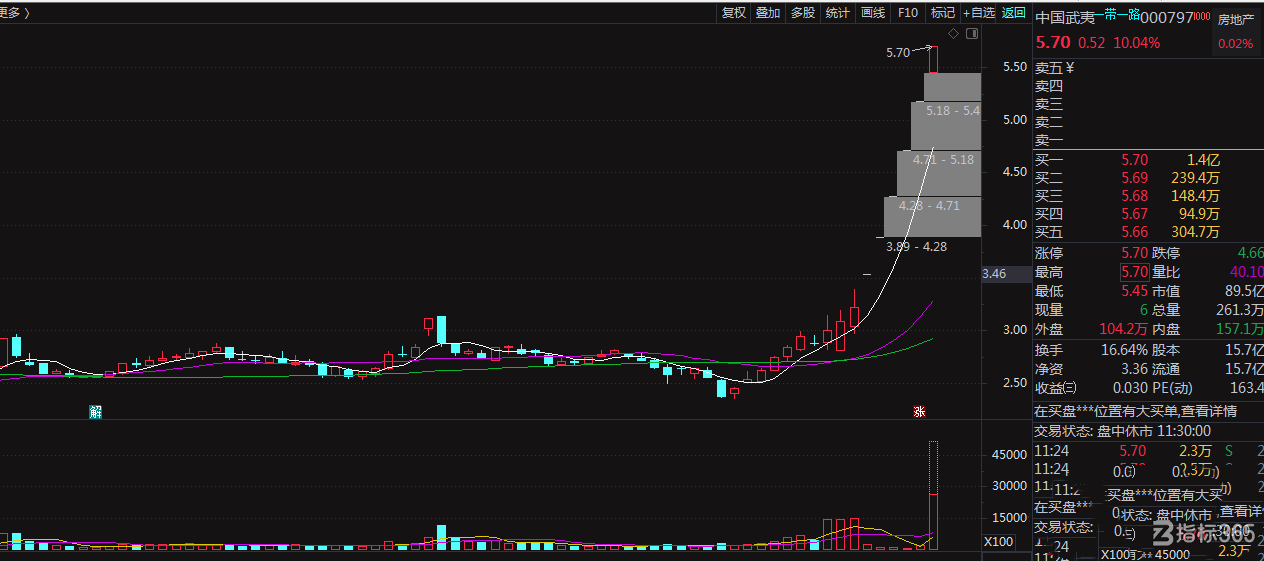The image size is (1264, 561).
Task: Open the 多股 multi-stock view
Action: [803, 13]
